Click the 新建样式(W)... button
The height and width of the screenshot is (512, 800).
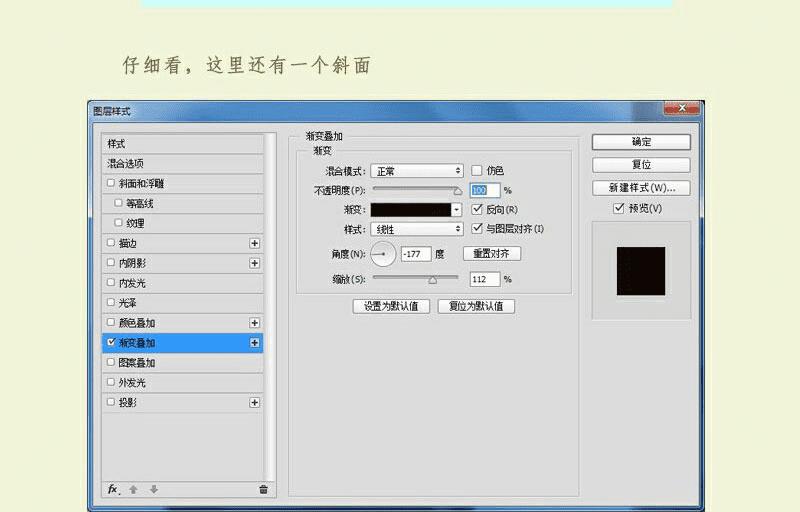coord(641,188)
